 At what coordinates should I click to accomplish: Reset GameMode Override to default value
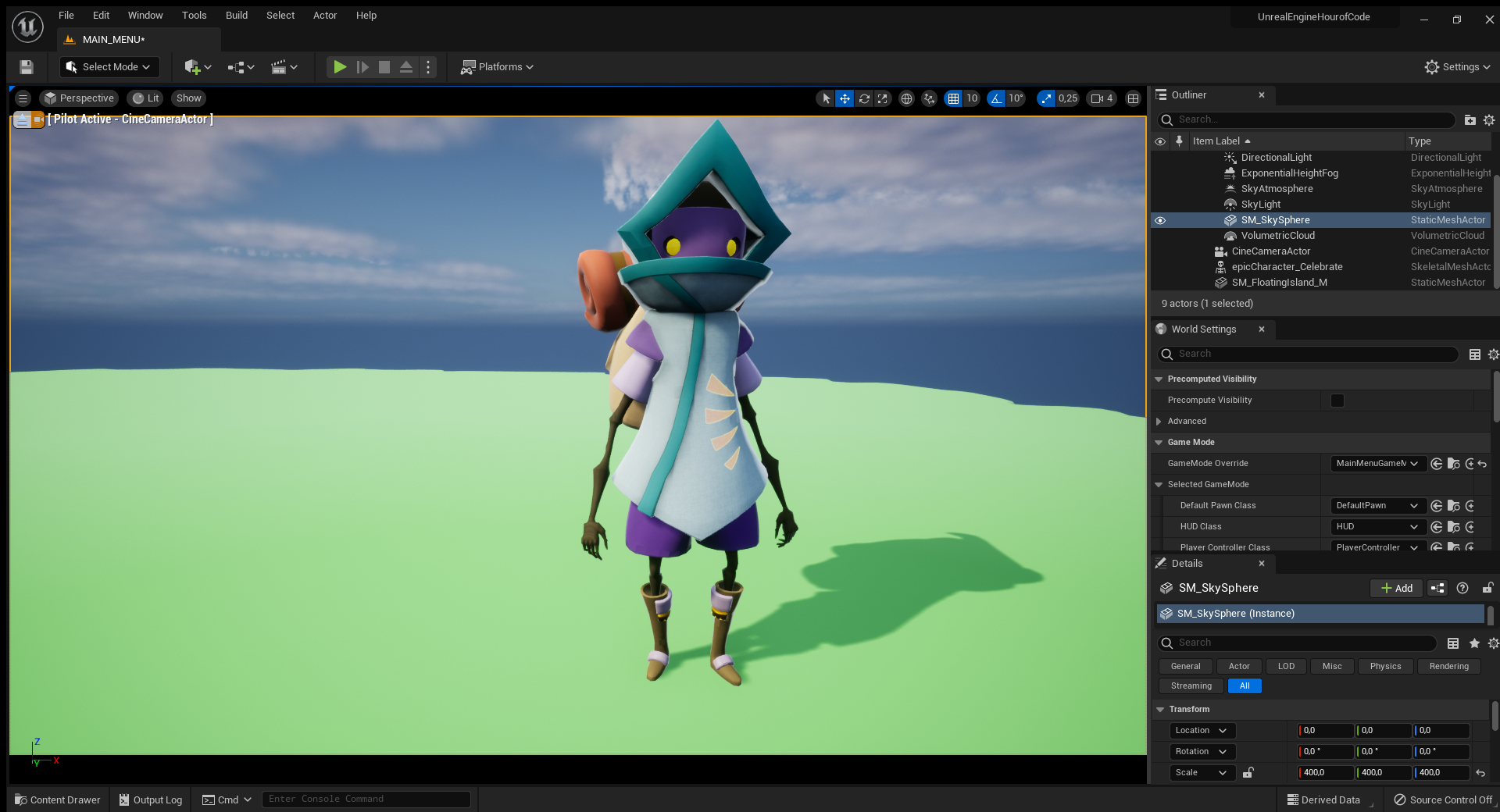tap(1482, 464)
